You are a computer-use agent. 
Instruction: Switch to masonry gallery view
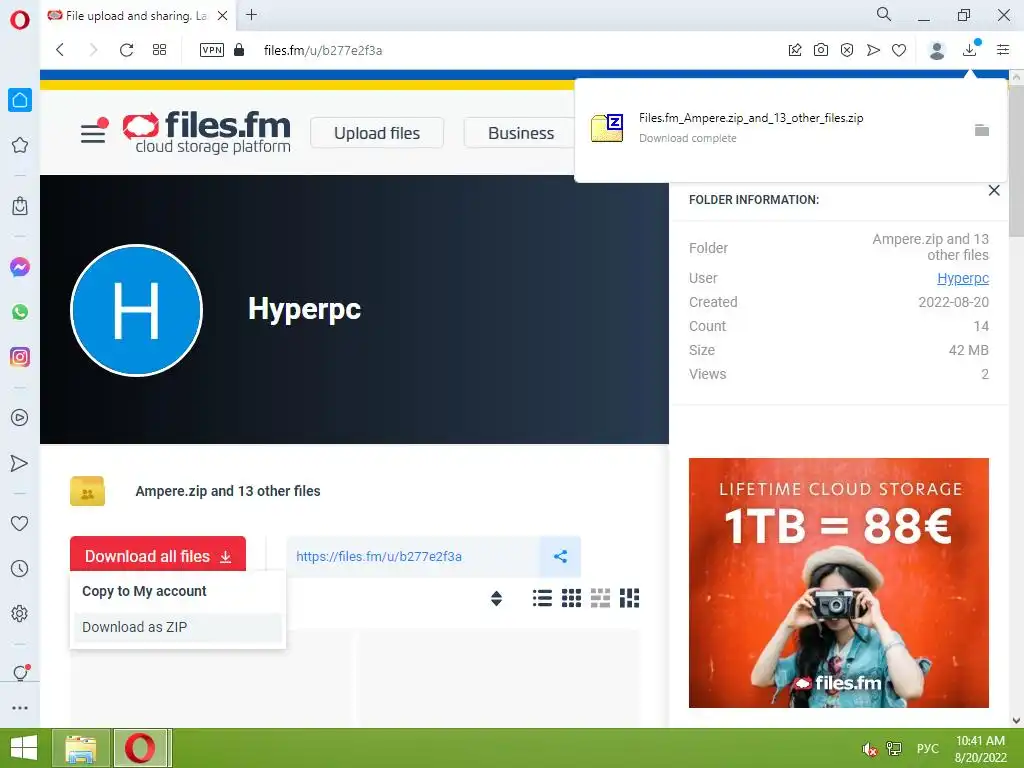tap(630, 598)
